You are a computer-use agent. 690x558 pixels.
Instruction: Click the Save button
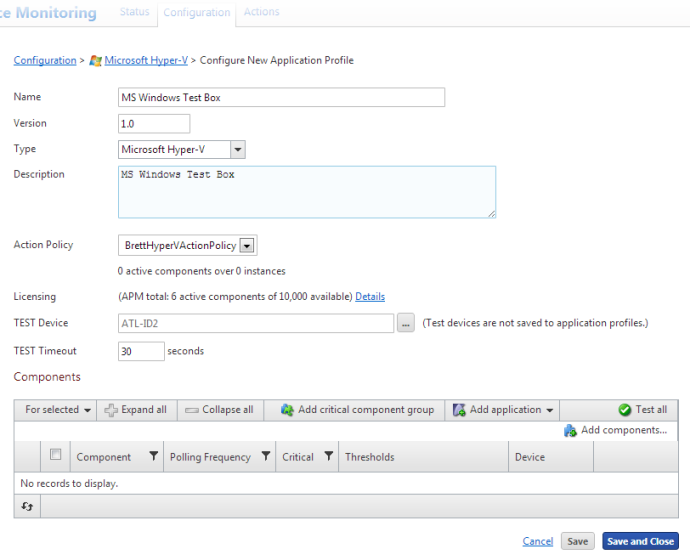(577, 541)
